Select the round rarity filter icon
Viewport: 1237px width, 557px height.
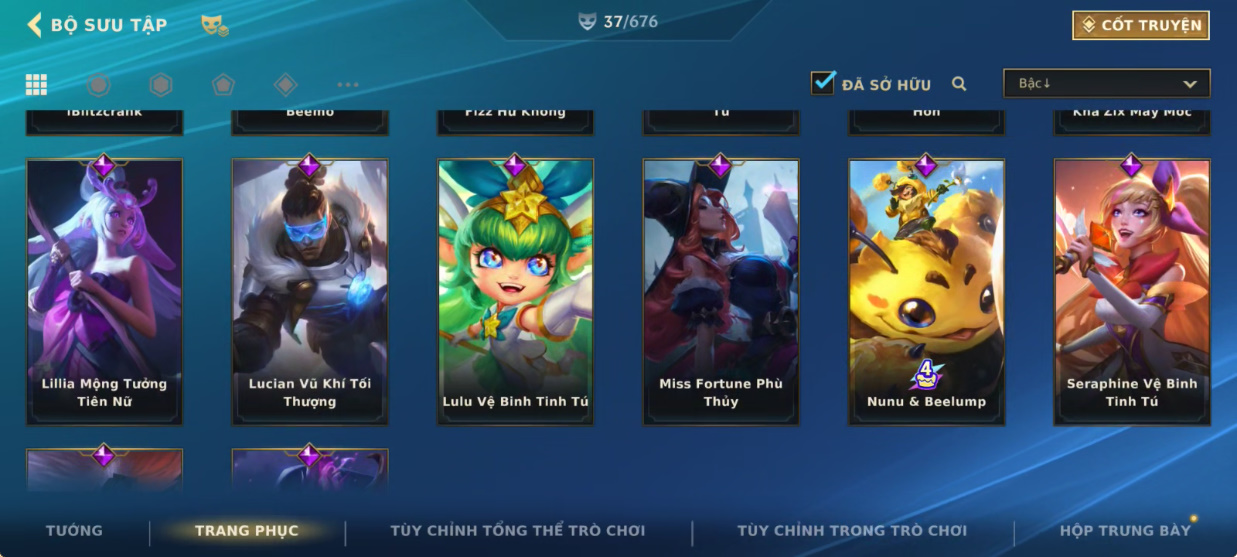click(98, 85)
